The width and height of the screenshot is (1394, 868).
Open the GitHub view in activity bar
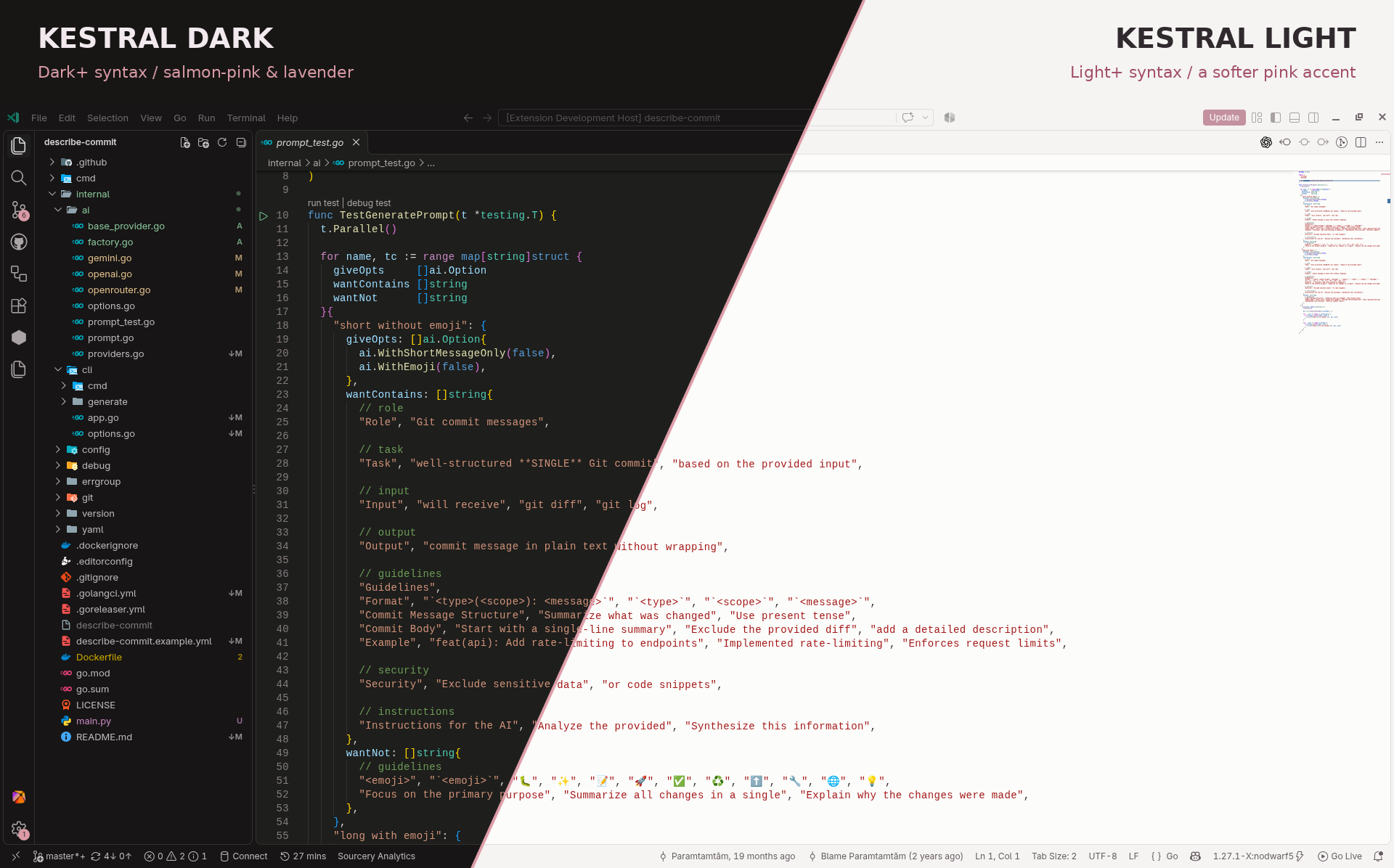point(19,242)
